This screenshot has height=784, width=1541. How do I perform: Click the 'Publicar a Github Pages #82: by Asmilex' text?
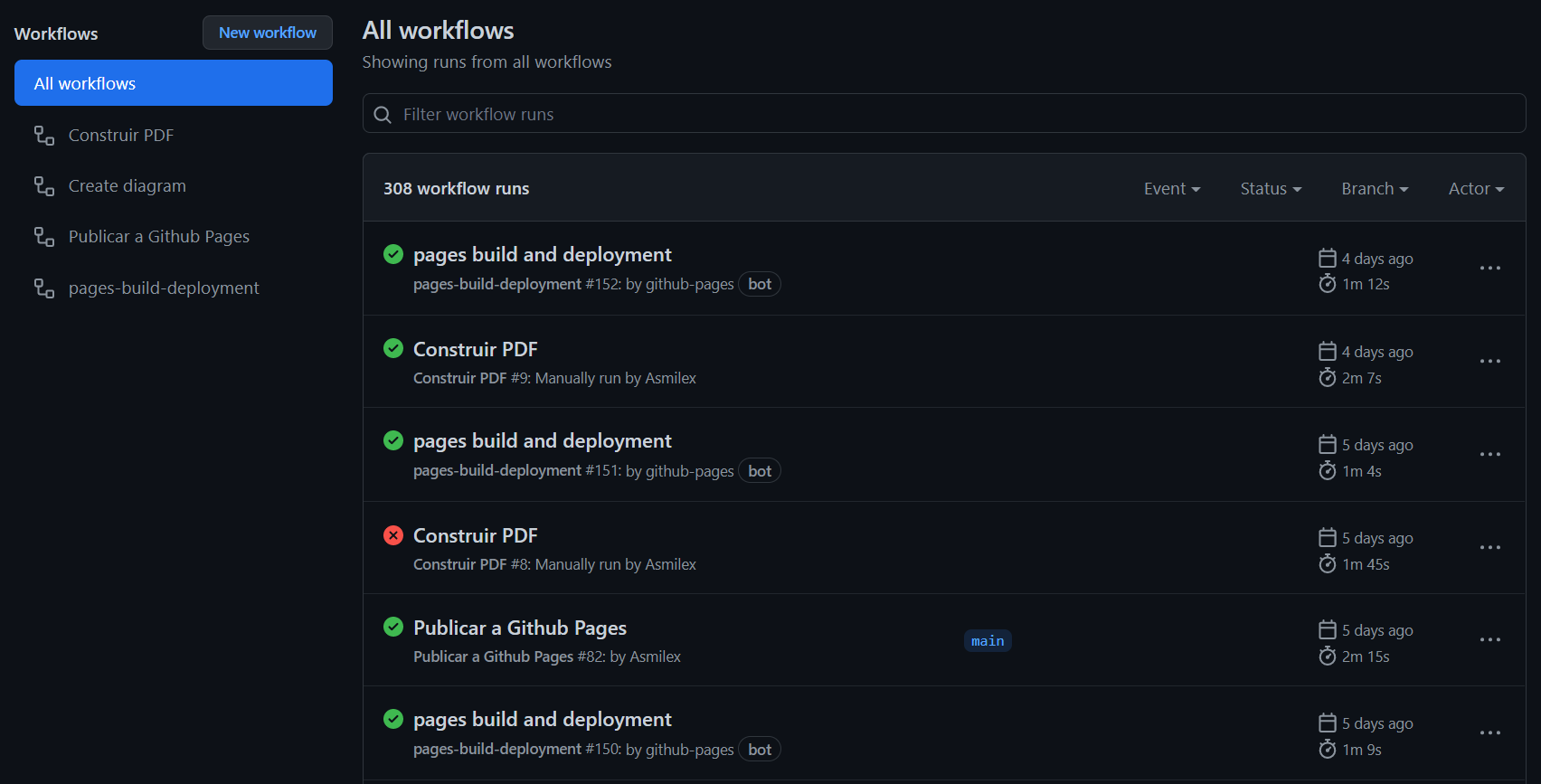pyautogui.click(x=547, y=656)
